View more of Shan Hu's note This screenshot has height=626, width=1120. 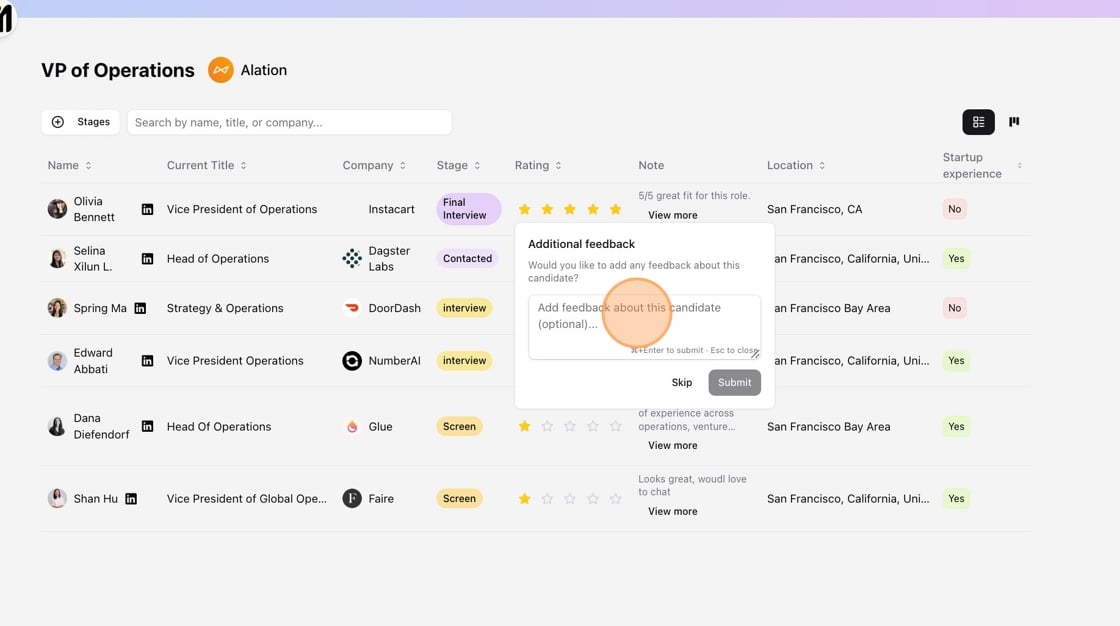pyautogui.click(x=672, y=512)
